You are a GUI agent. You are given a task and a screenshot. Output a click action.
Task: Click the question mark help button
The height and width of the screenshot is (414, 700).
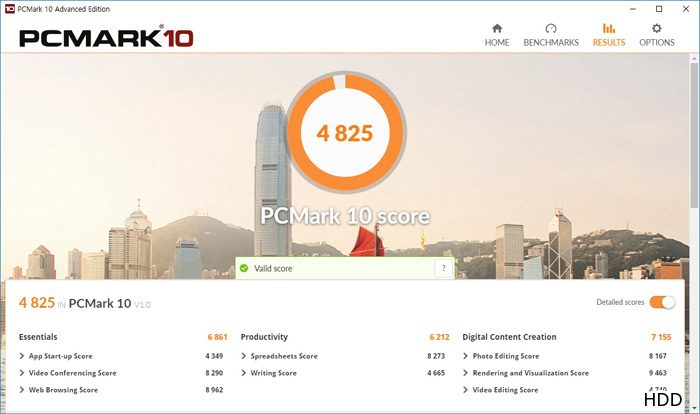tap(443, 268)
